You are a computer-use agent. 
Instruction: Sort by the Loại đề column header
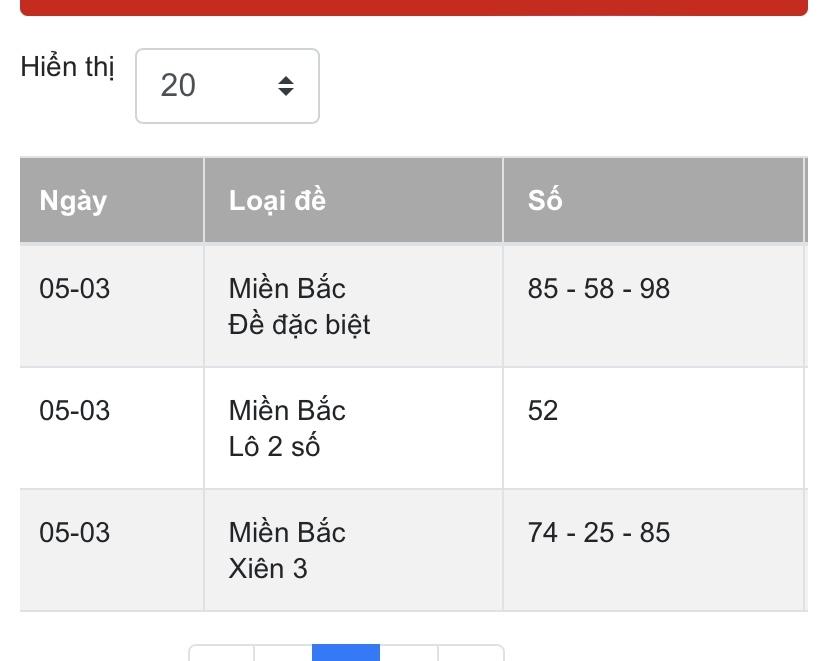point(353,200)
